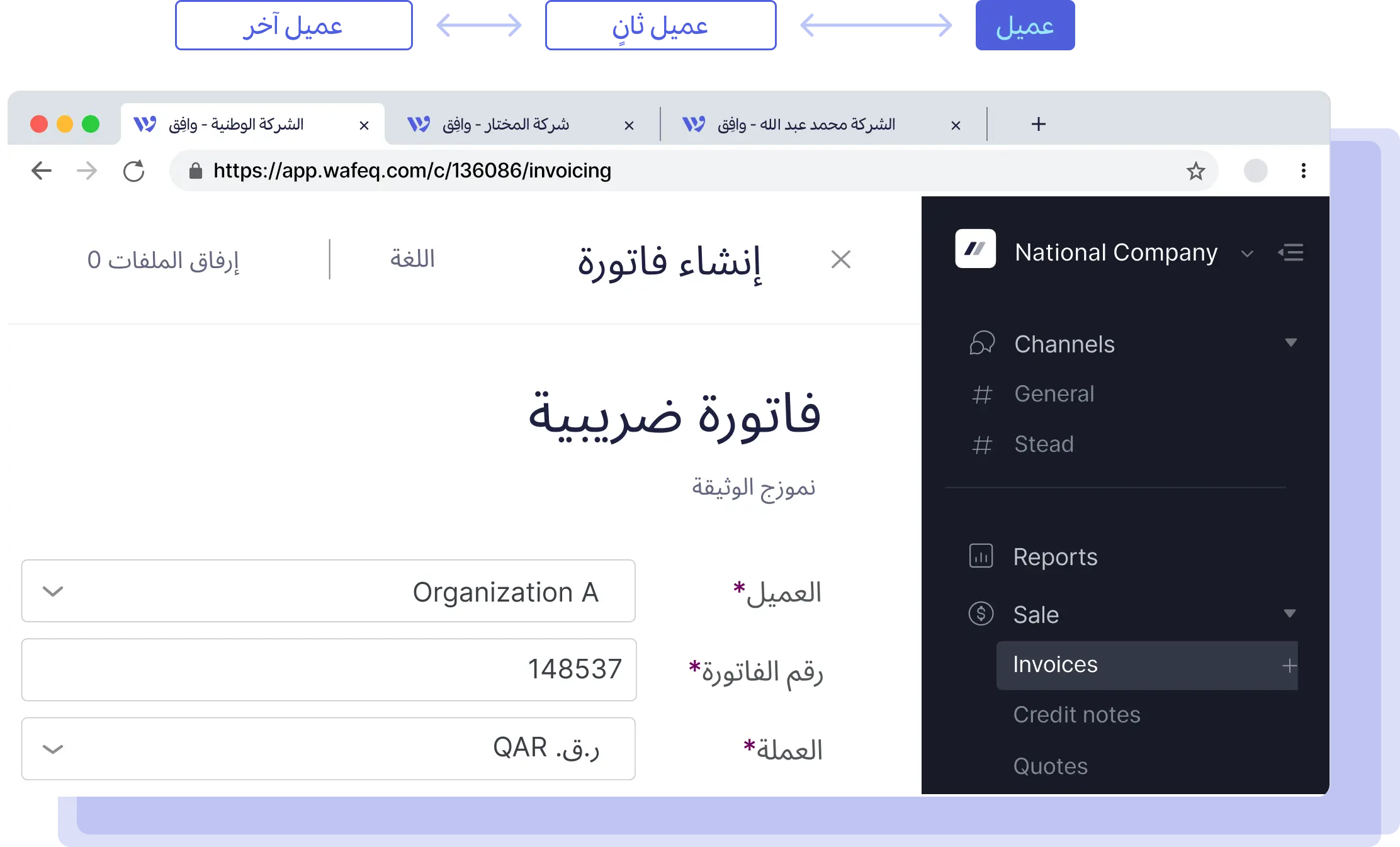This screenshot has width=1400, height=847.
Task: Go back using the browser back arrow
Action: 42,171
